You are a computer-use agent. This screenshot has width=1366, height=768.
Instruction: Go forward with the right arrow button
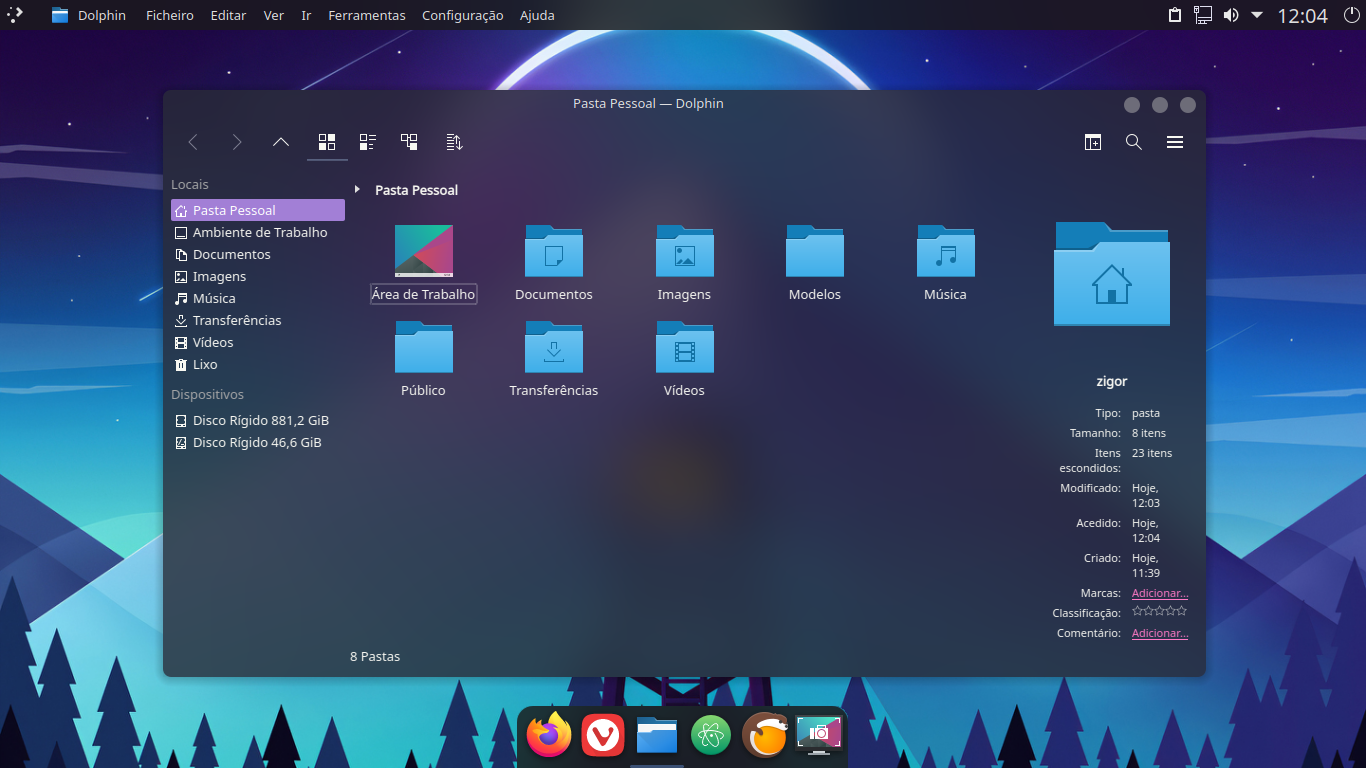coord(237,142)
